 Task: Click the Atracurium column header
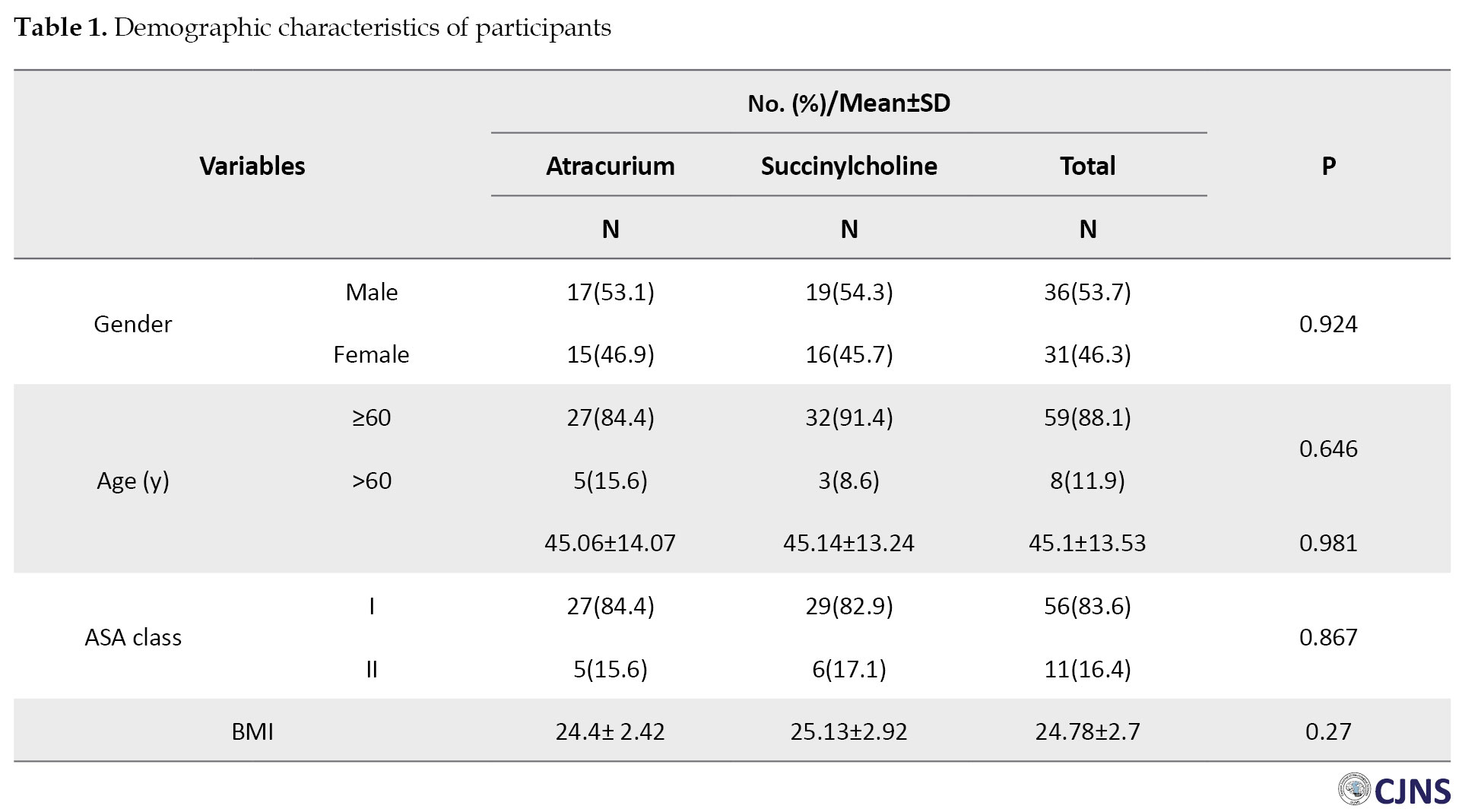[x=610, y=166]
